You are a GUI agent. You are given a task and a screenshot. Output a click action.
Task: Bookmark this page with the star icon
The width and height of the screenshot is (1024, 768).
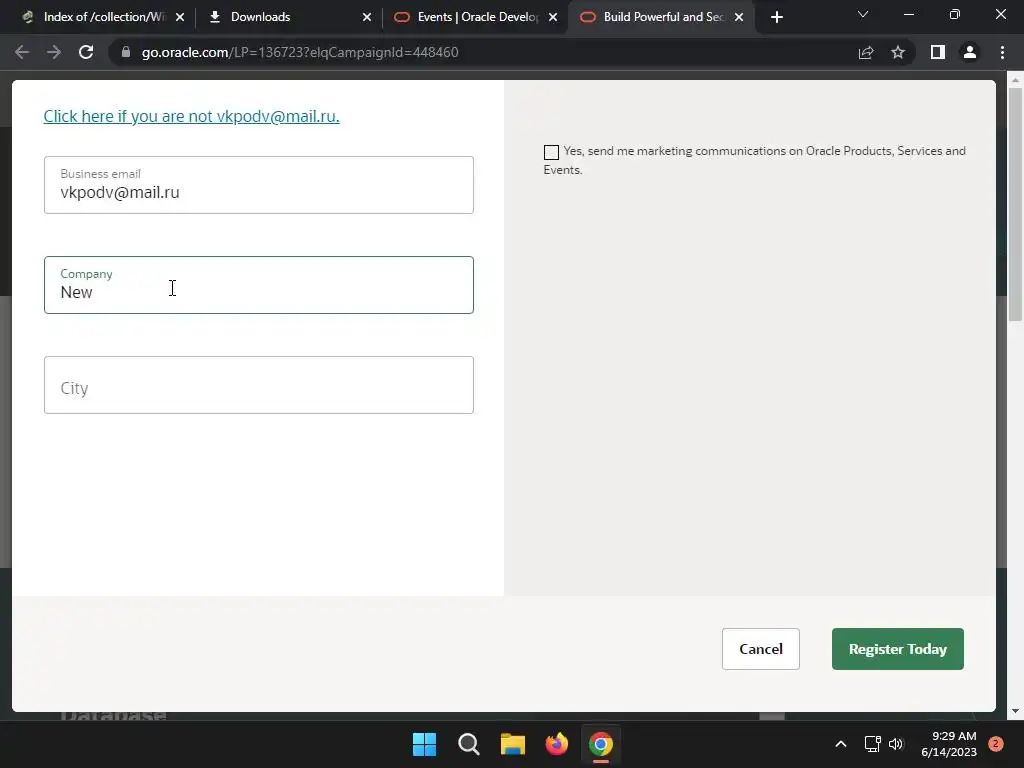click(898, 52)
